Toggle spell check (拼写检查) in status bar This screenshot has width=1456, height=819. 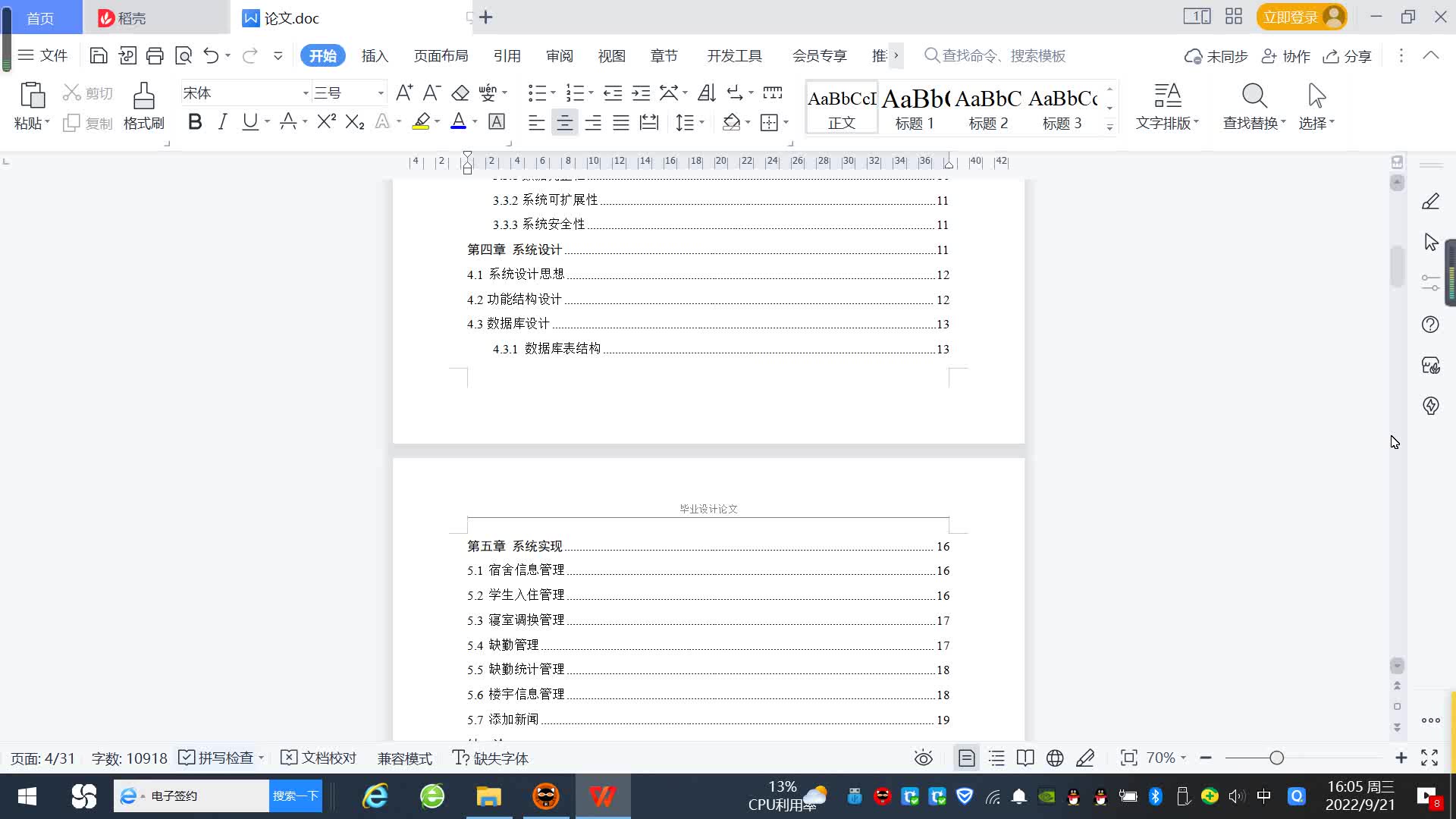[x=217, y=758]
